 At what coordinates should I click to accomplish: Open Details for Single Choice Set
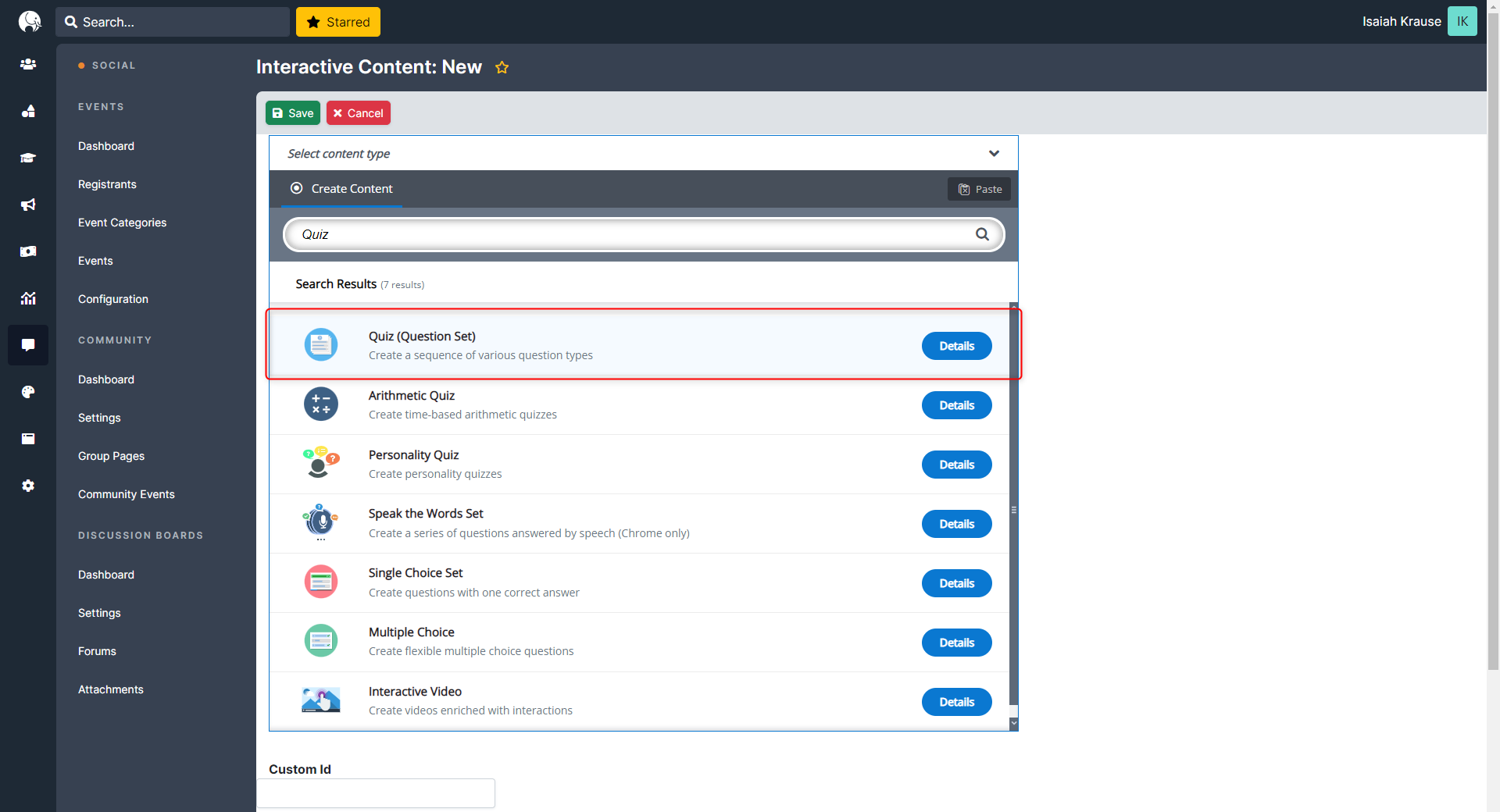956,583
